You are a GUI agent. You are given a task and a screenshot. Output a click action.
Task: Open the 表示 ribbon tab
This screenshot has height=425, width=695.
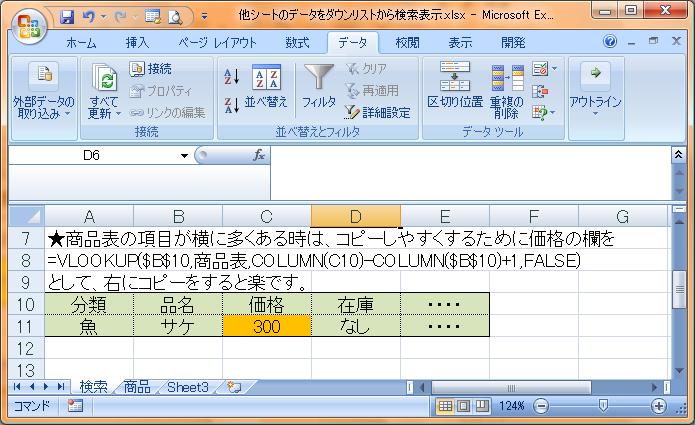tap(460, 43)
